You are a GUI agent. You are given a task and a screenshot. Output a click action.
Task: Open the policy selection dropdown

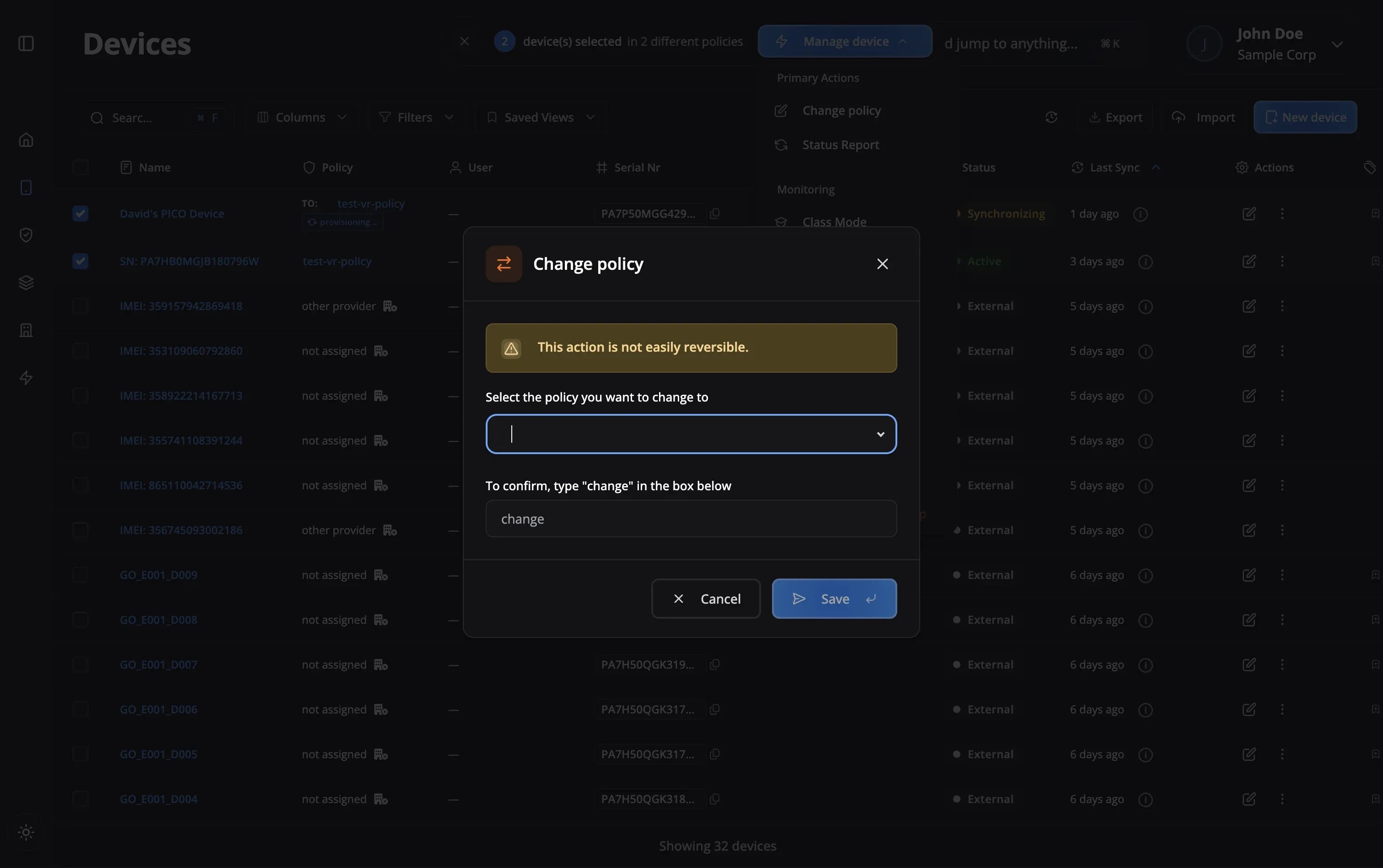coord(691,434)
